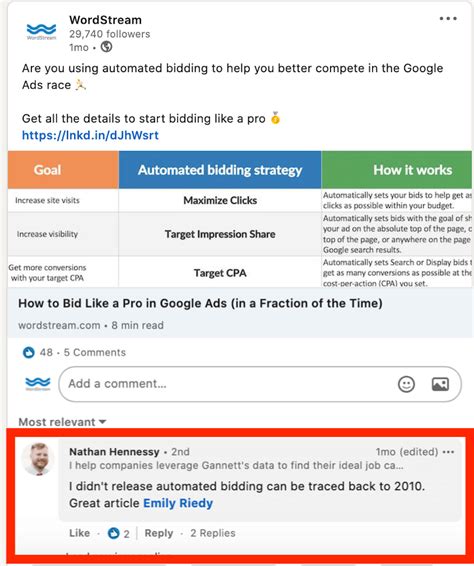The image size is (474, 566).
Task: Click the Emily Riedy mention link
Action: tap(178, 503)
